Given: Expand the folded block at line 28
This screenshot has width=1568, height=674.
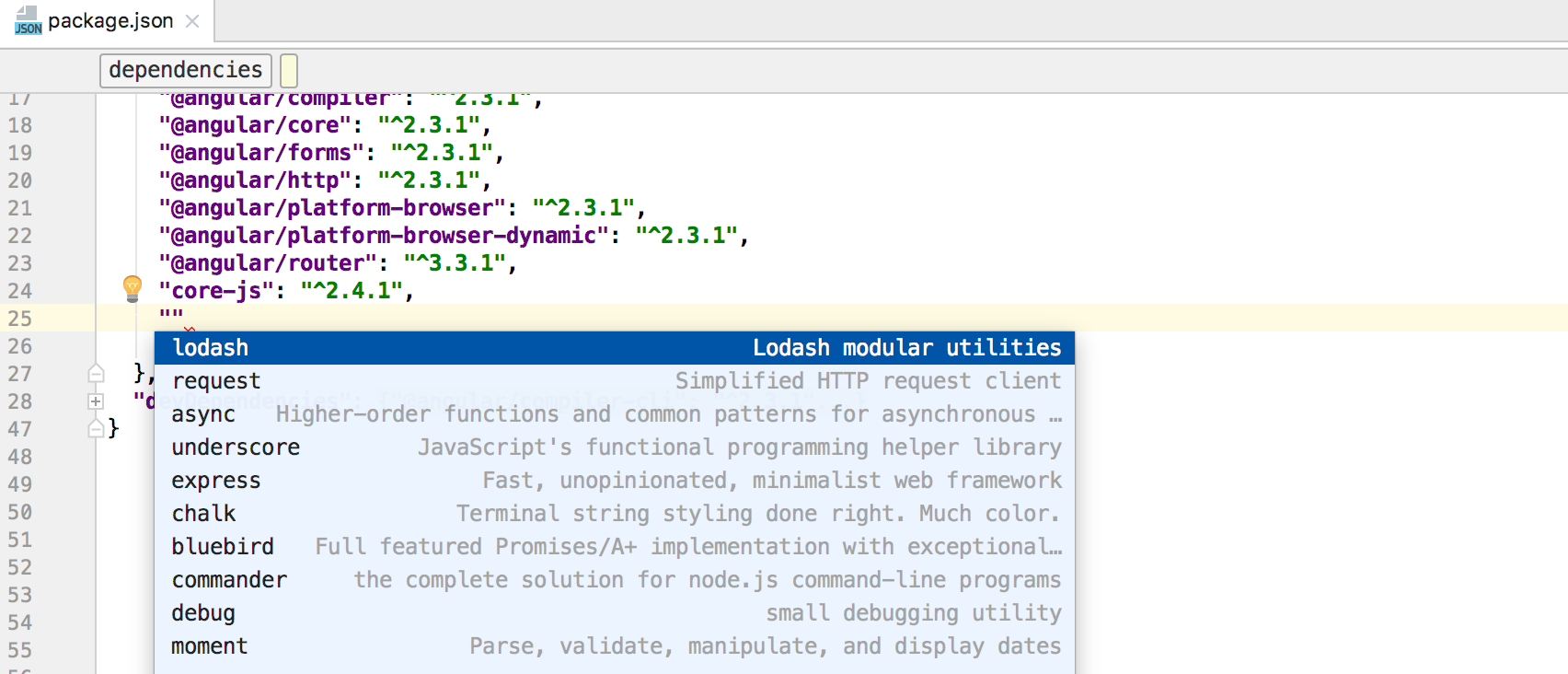Looking at the screenshot, I should pos(96,401).
